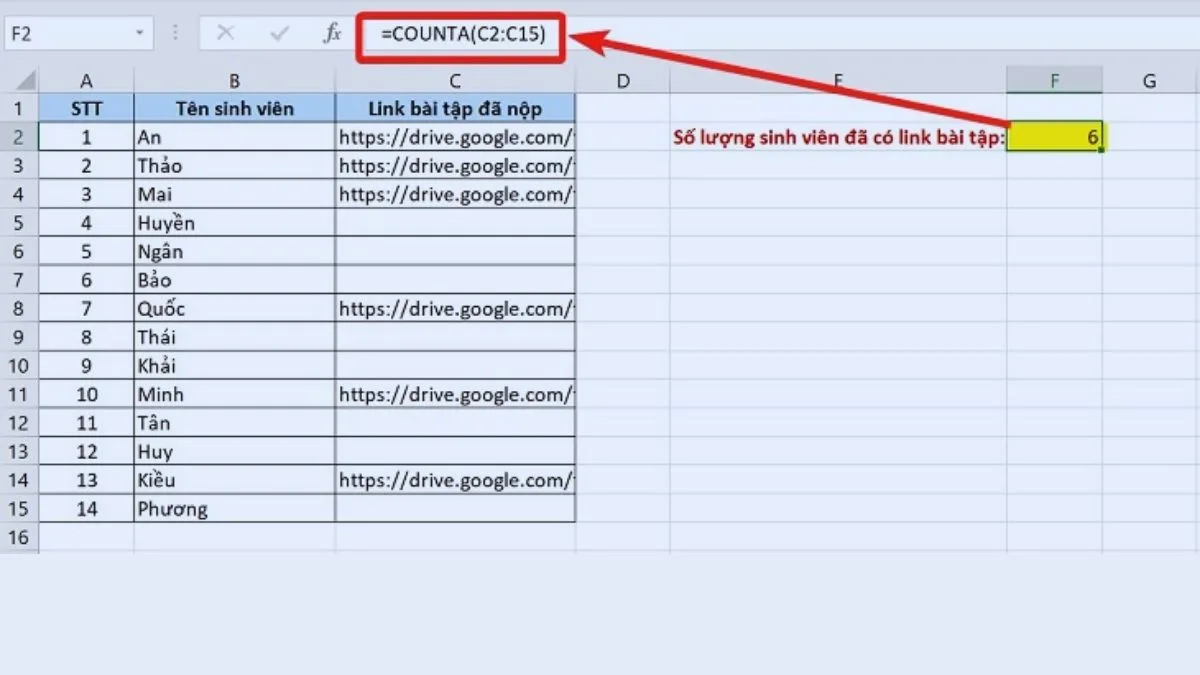Click the formula bar with COUNTA formula
The height and width of the screenshot is (675, 1200).
(462, 35)
